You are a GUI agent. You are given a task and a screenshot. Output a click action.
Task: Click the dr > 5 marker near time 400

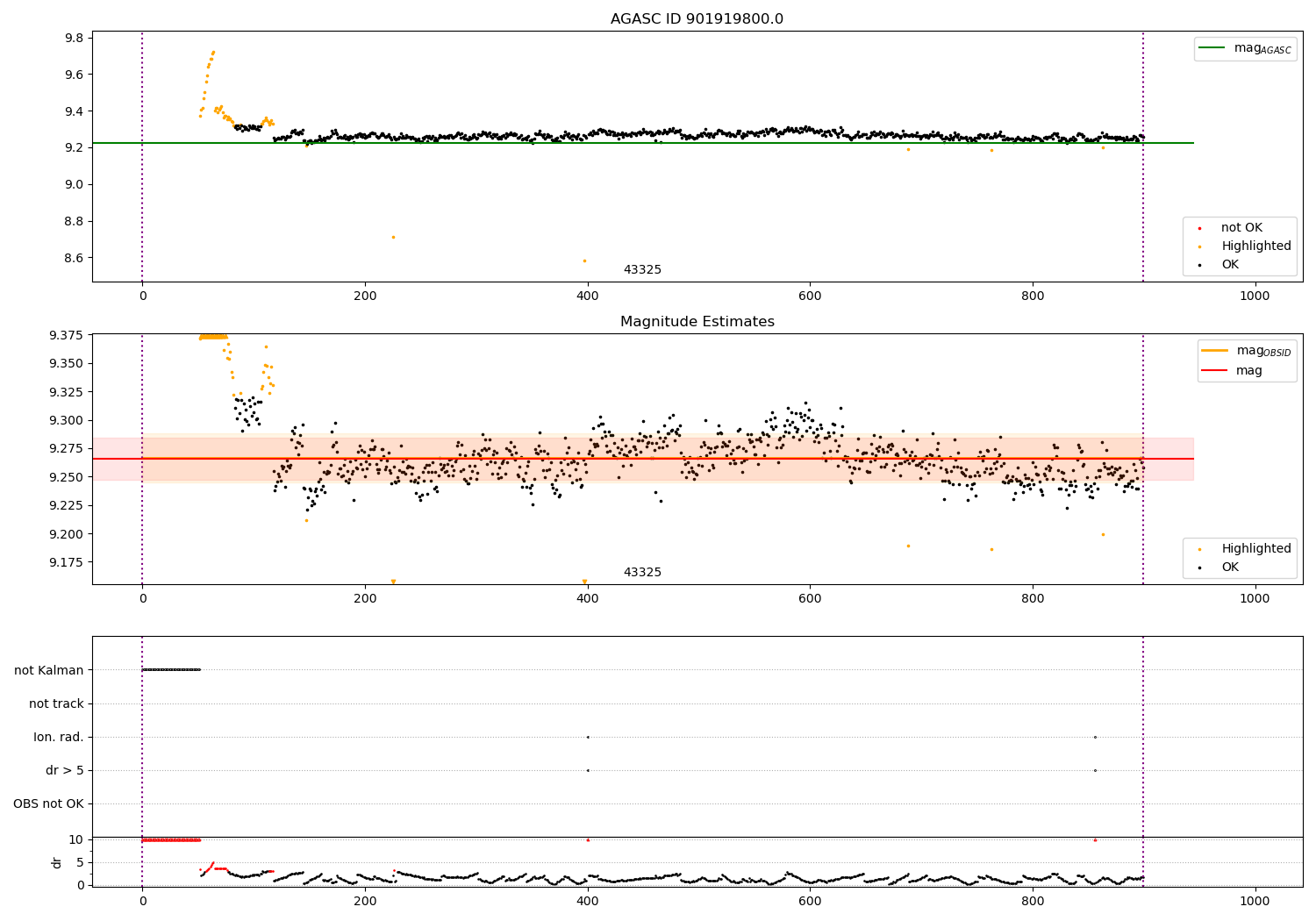tap(588, 770)
